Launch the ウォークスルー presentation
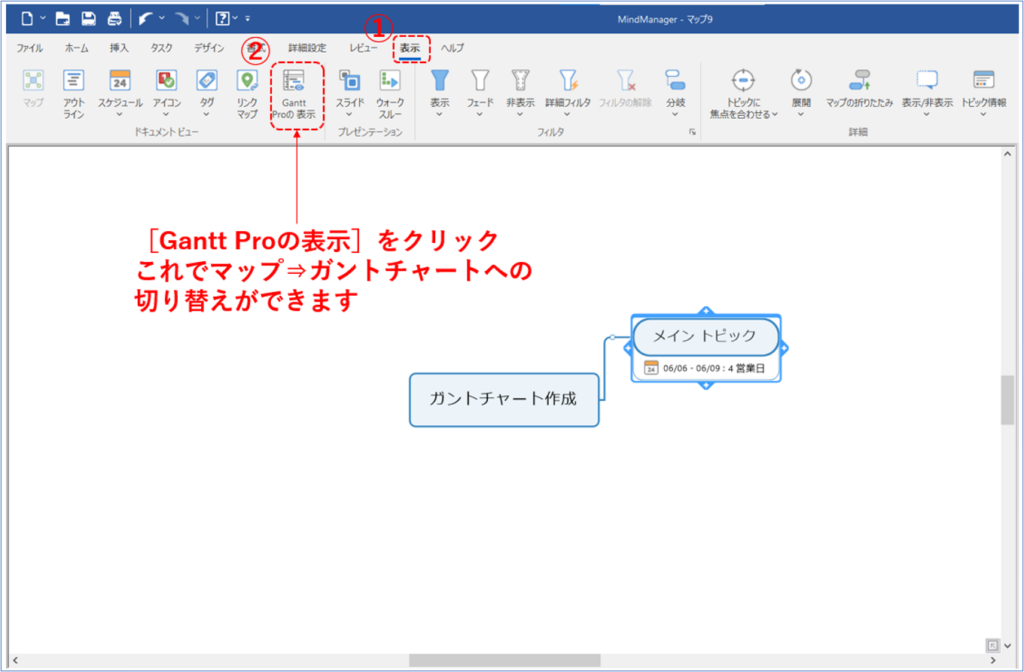 click(x=390, y=94)
